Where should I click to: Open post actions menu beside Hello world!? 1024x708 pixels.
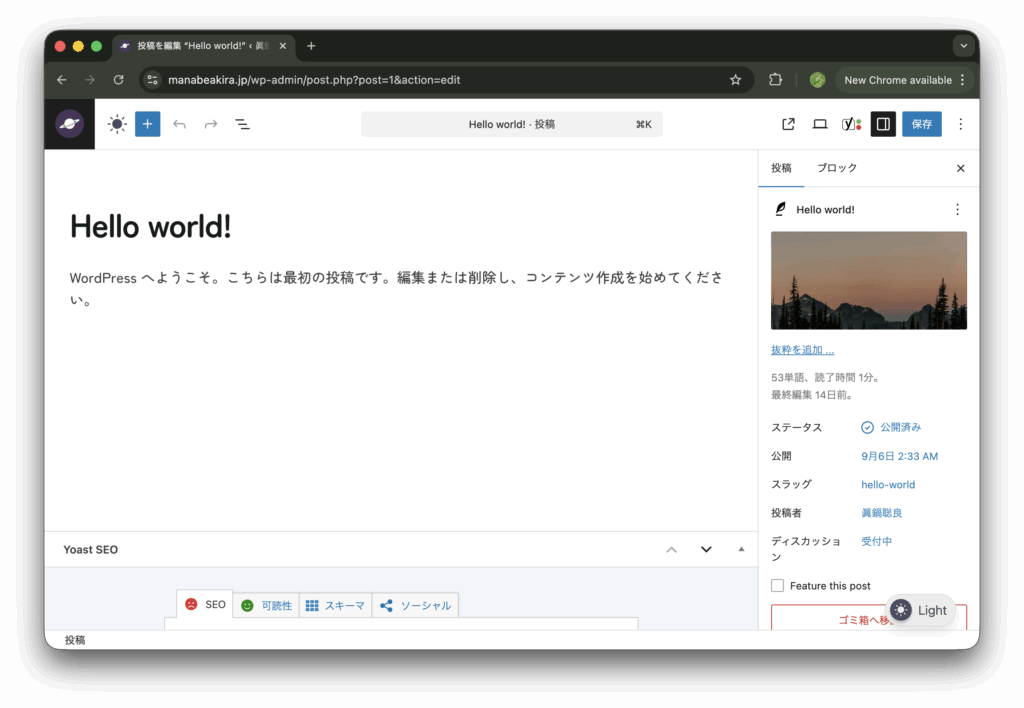957,210
